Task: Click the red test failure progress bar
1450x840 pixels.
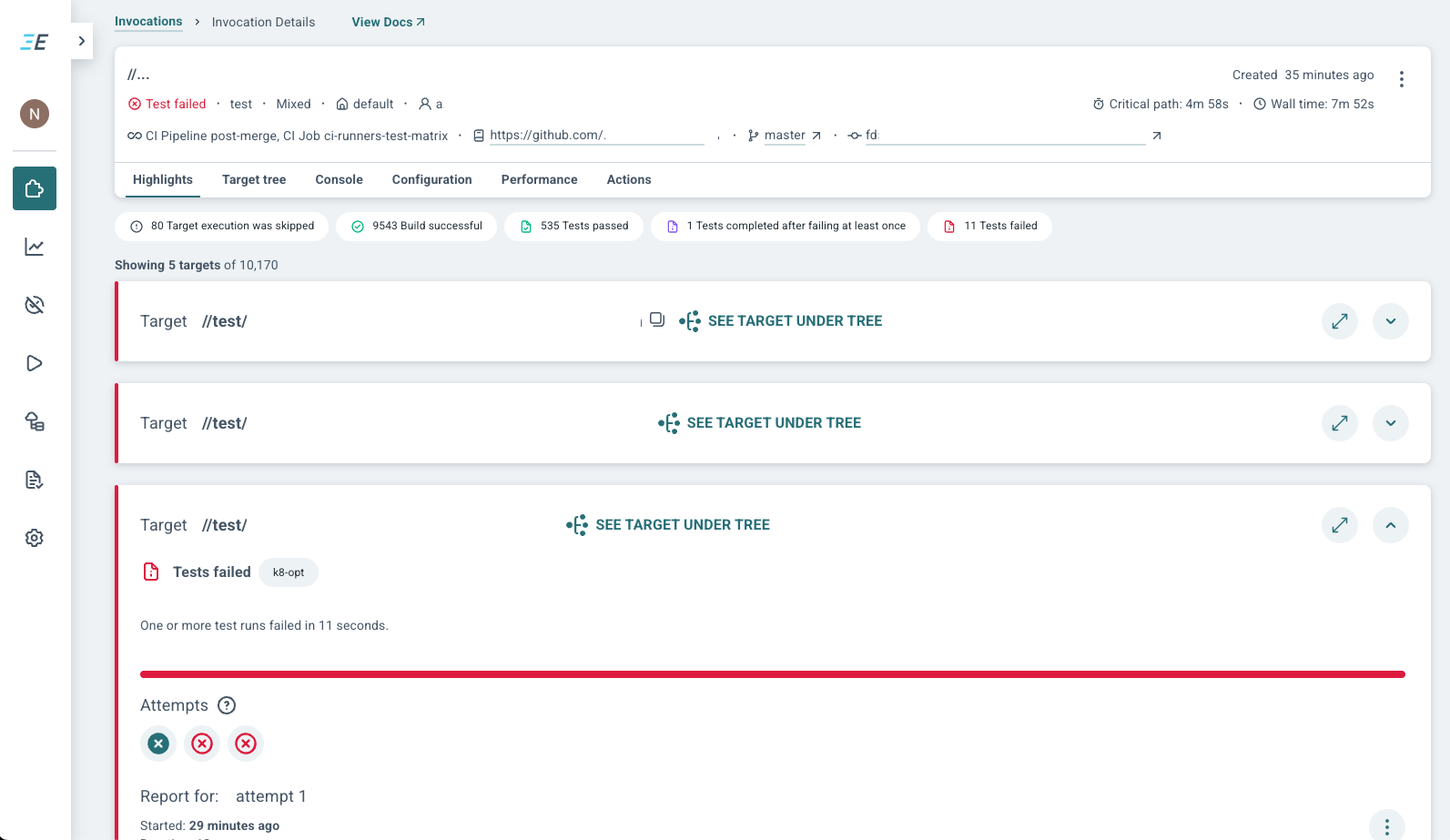Action: coord(773,674)
